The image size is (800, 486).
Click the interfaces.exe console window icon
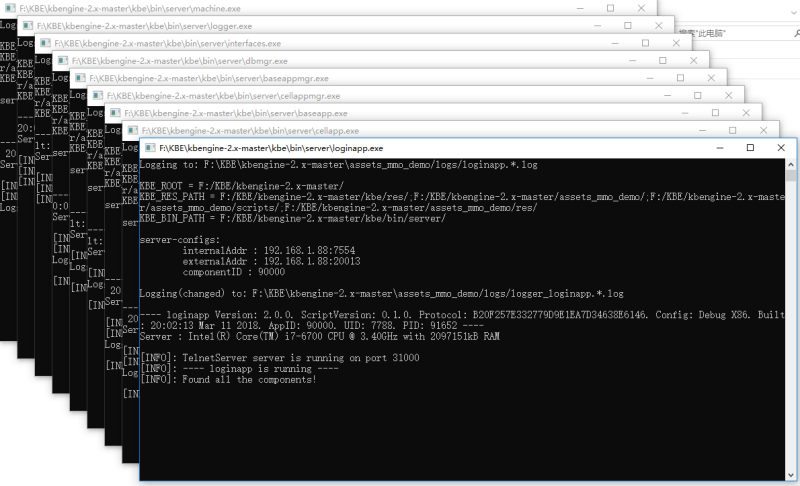pyautogui.click(x=44, y=43)
